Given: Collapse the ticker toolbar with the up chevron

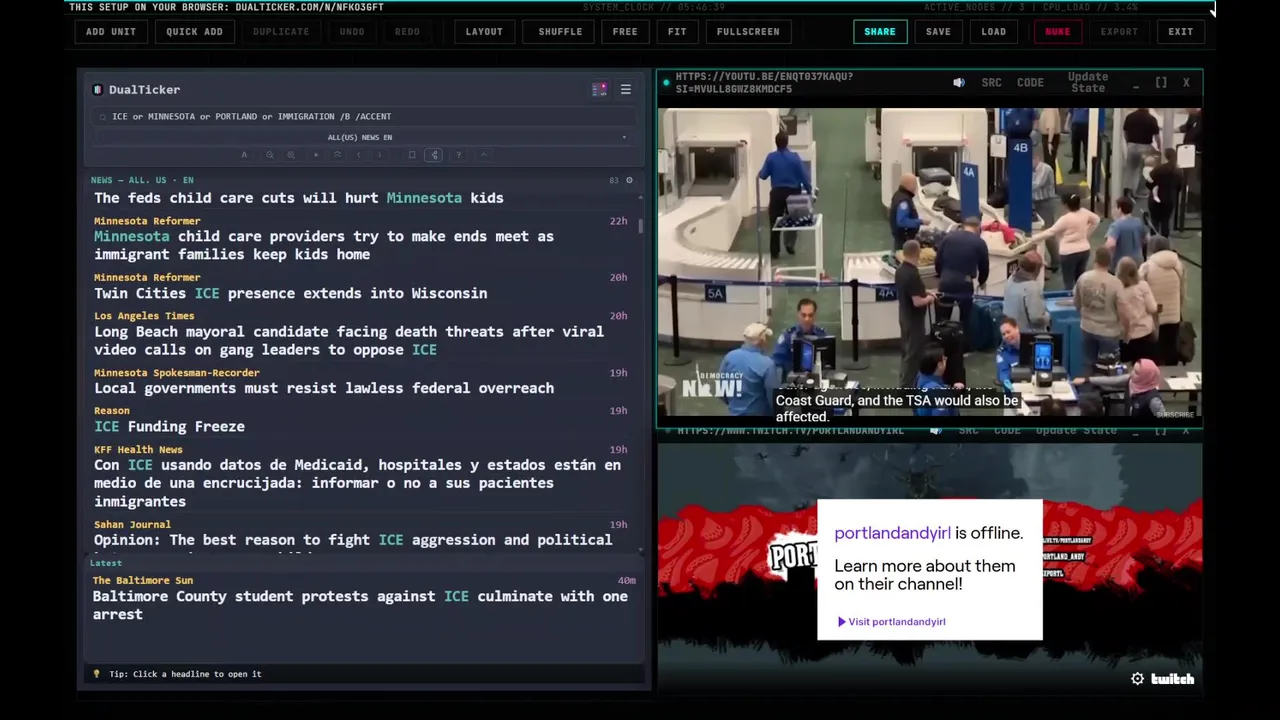Looking at the screenshot, I should click(483, 155).
